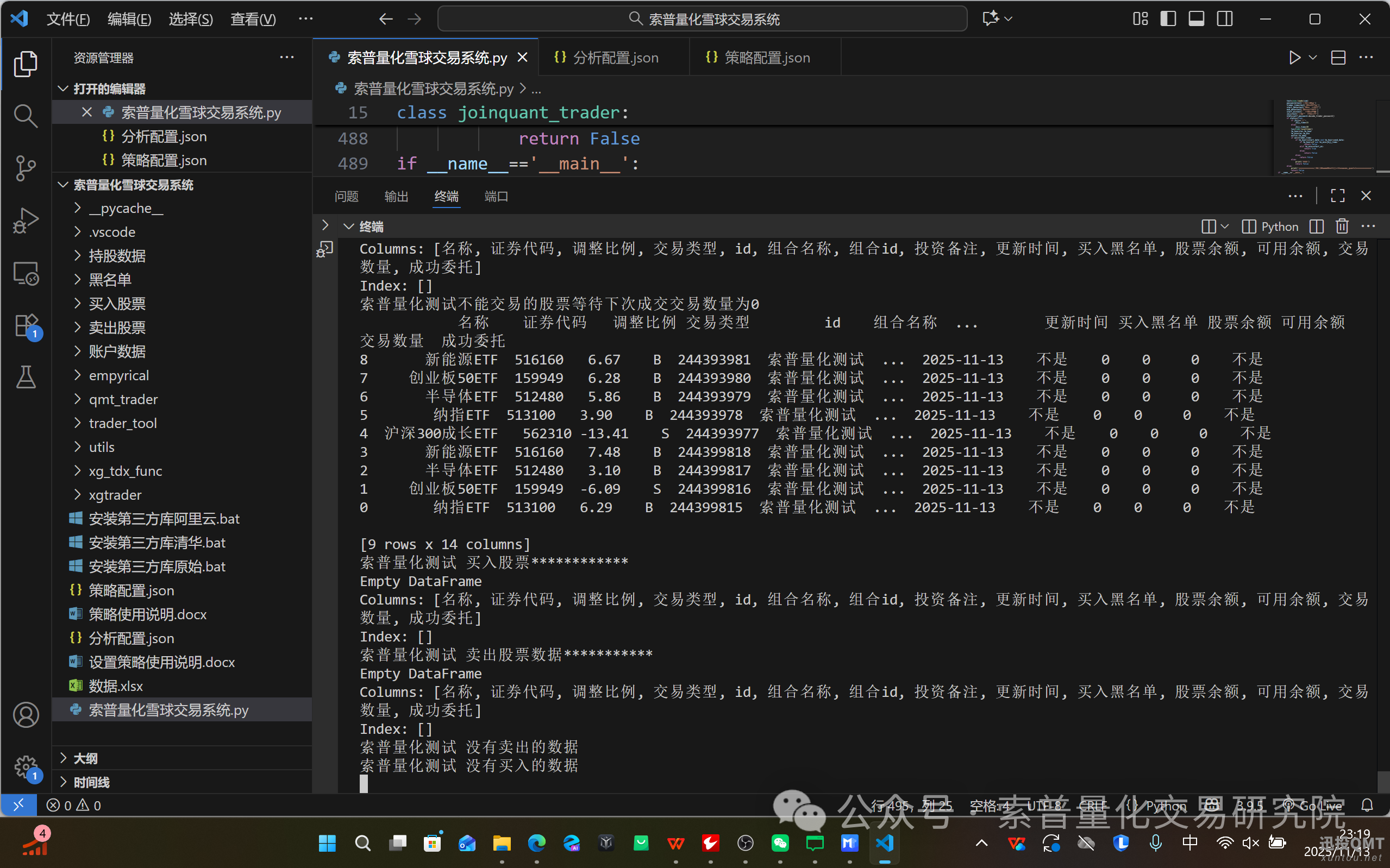Click CRLF in the status bar

pyautogui.click(x=1094, y=806)
